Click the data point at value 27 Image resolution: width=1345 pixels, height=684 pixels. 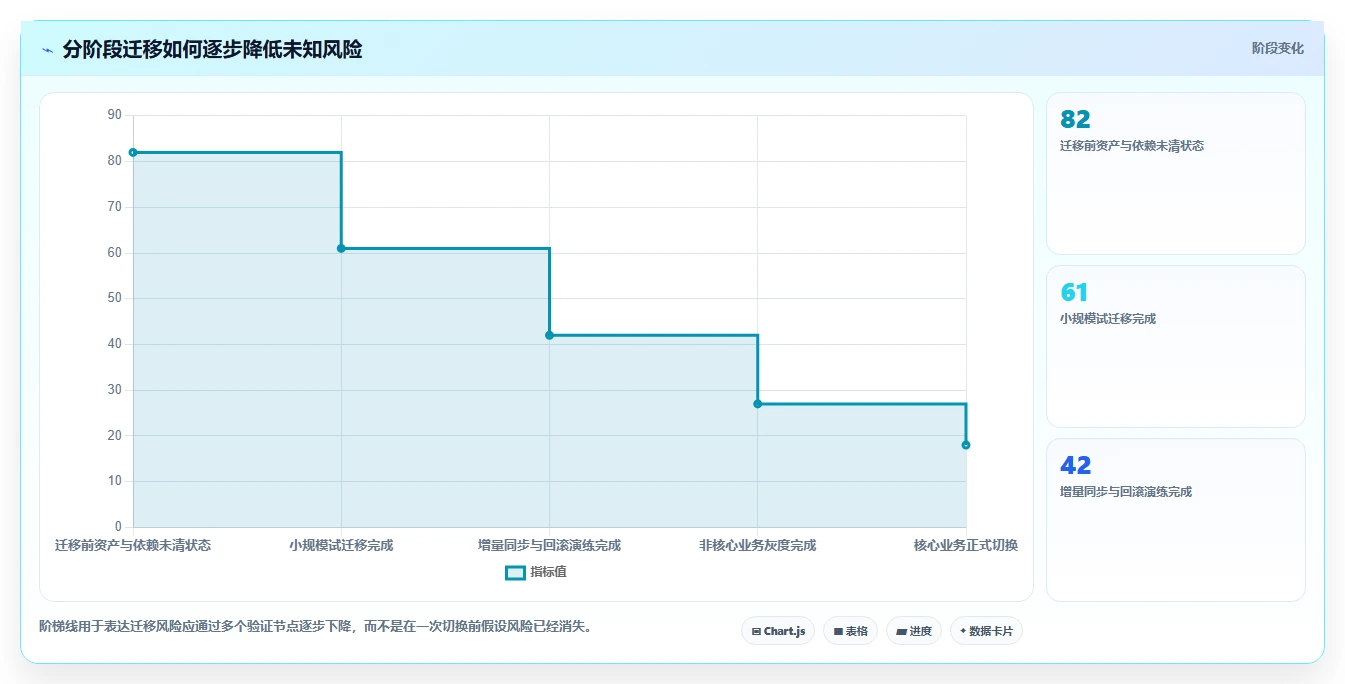click(x=757, y=404)
